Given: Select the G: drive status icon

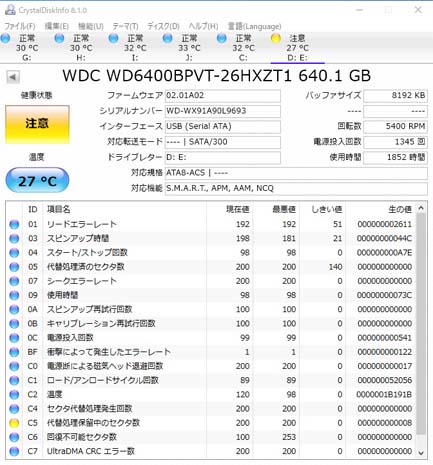Looking at the screenshot, I should (5, 38).
